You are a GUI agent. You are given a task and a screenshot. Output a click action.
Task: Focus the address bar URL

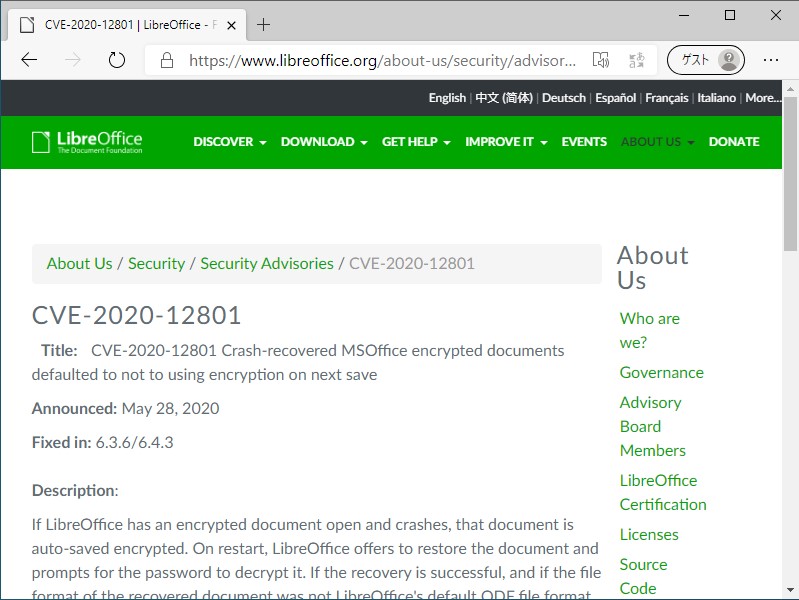pos(382,60)
